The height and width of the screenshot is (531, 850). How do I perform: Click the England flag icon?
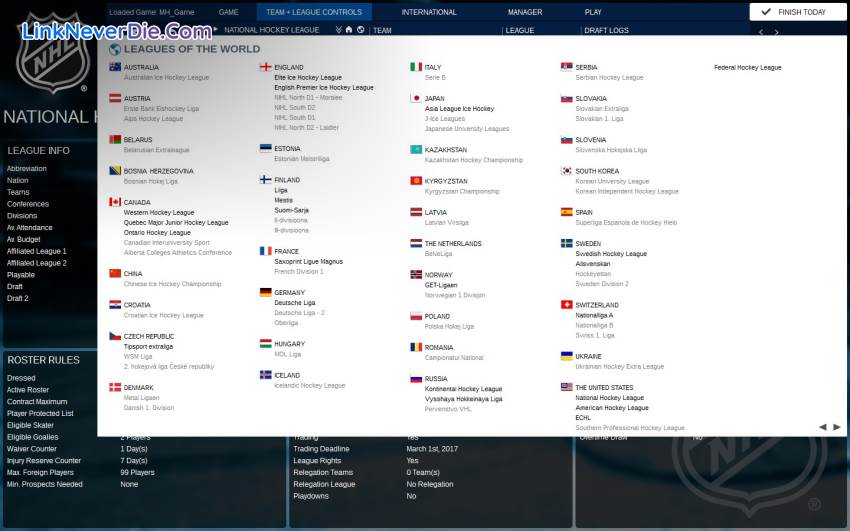click(266, 67)
